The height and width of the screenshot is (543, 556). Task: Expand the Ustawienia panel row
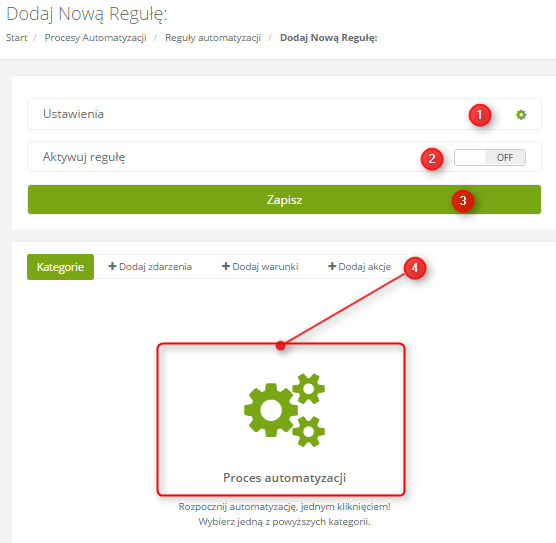(x=284, y=114)
